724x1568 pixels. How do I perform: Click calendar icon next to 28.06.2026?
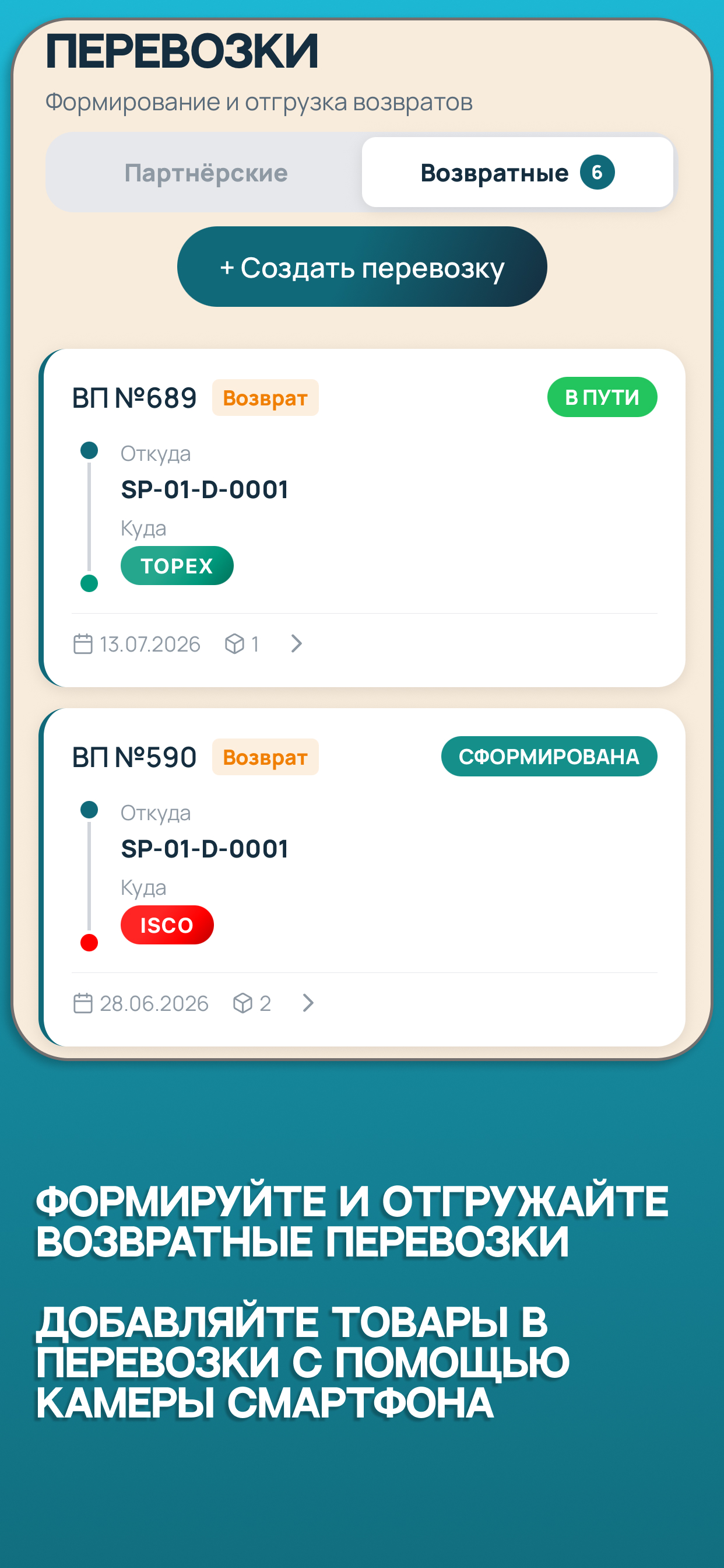(83, 1003)
